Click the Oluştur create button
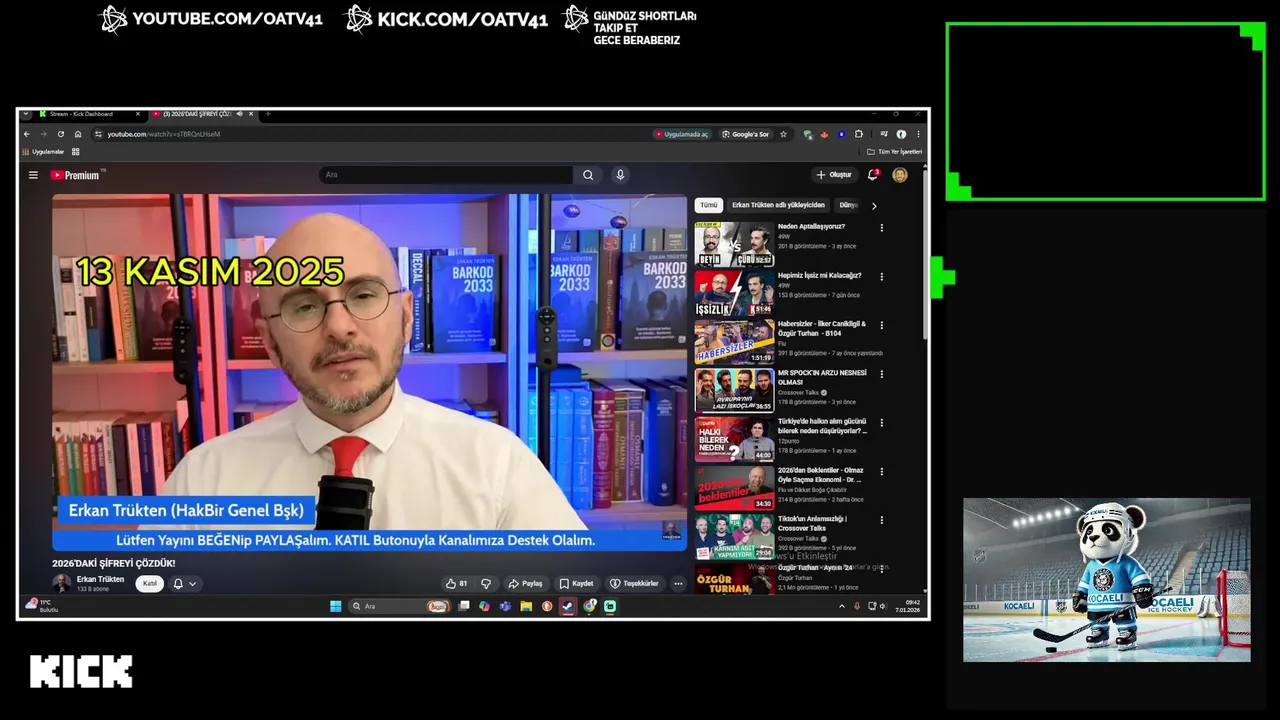This screenshot has width=1280, height=720. pos(833,175)
